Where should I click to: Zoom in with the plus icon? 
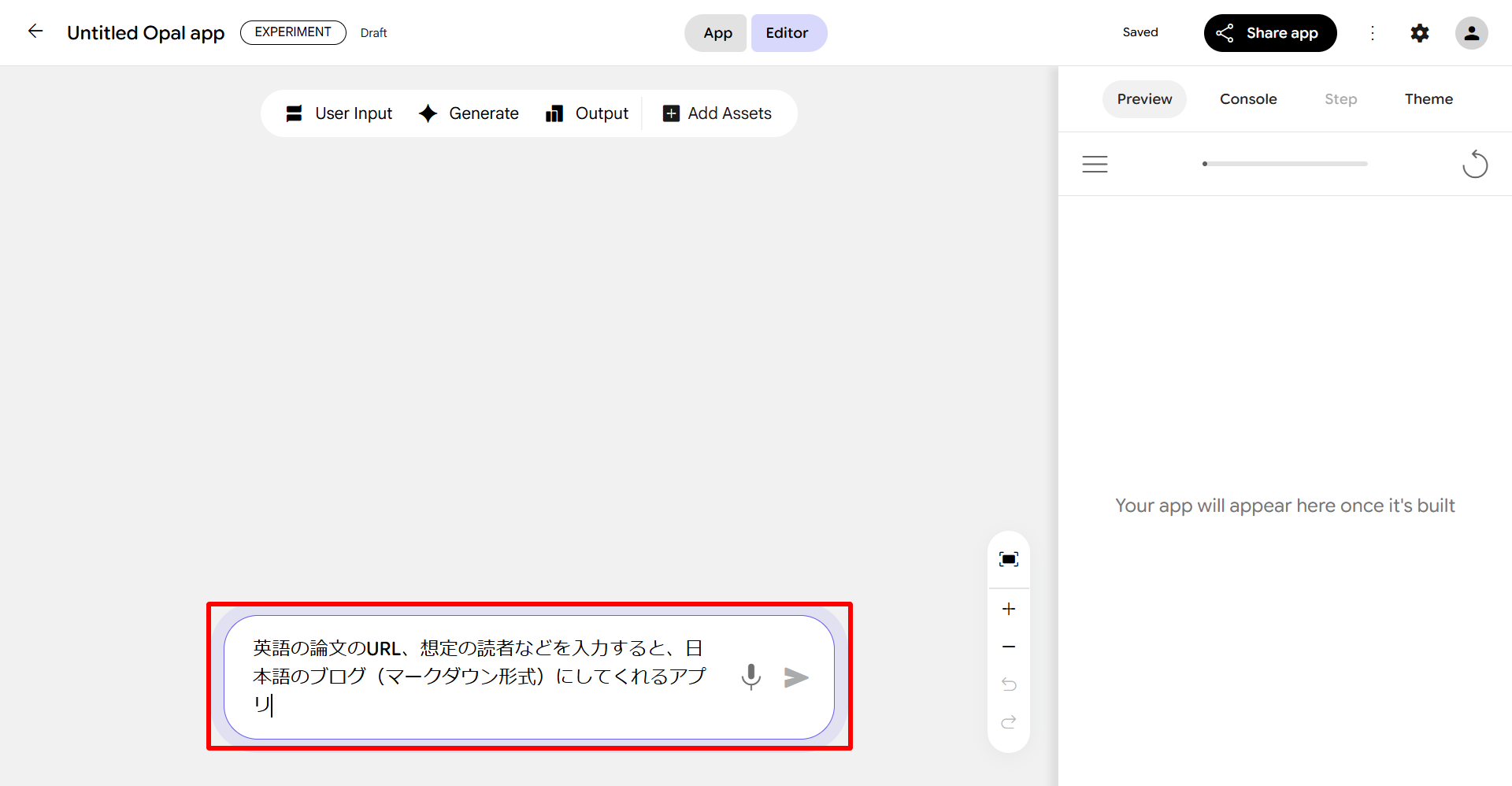1008,609
